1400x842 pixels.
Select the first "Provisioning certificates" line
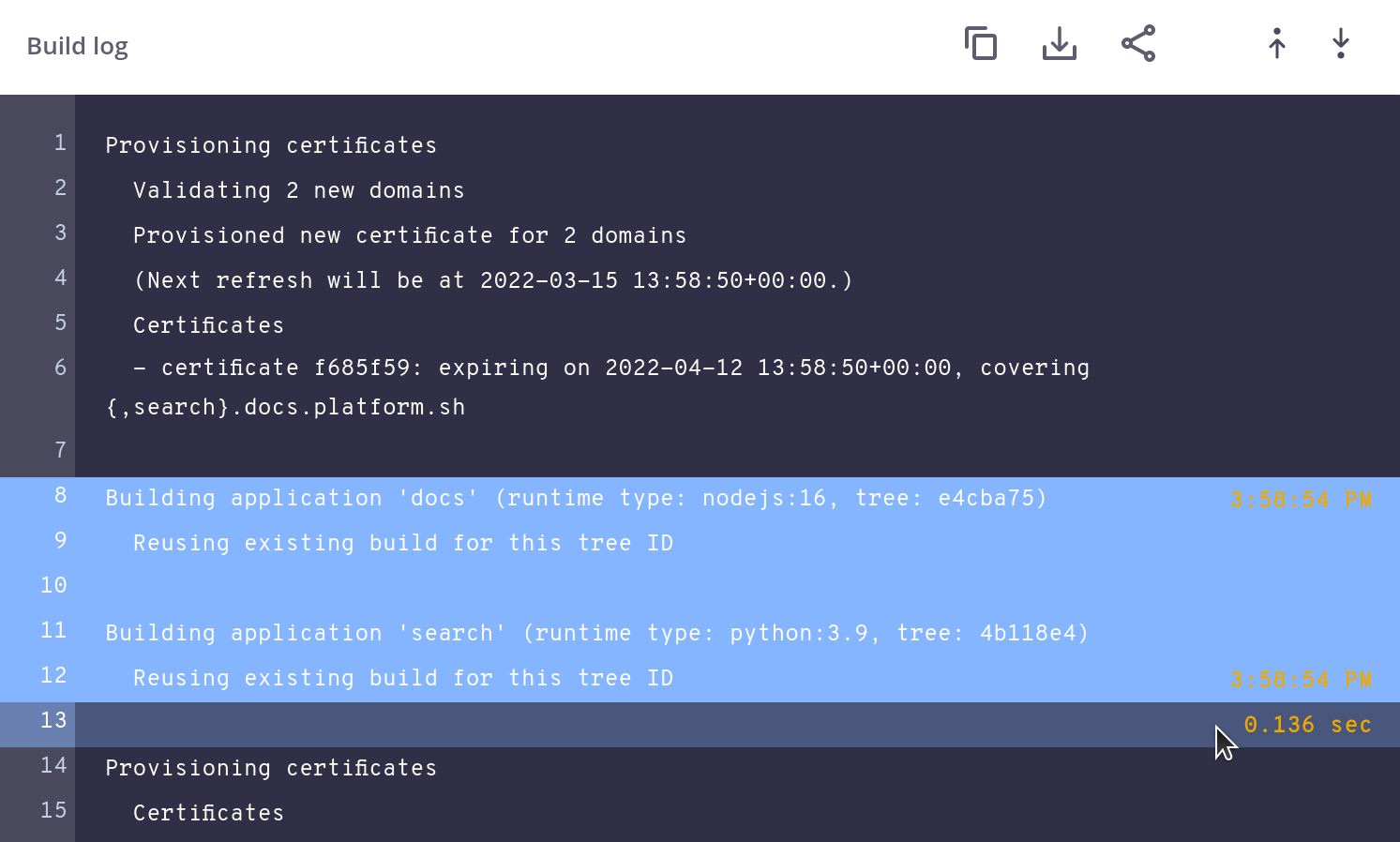[271, 145]
